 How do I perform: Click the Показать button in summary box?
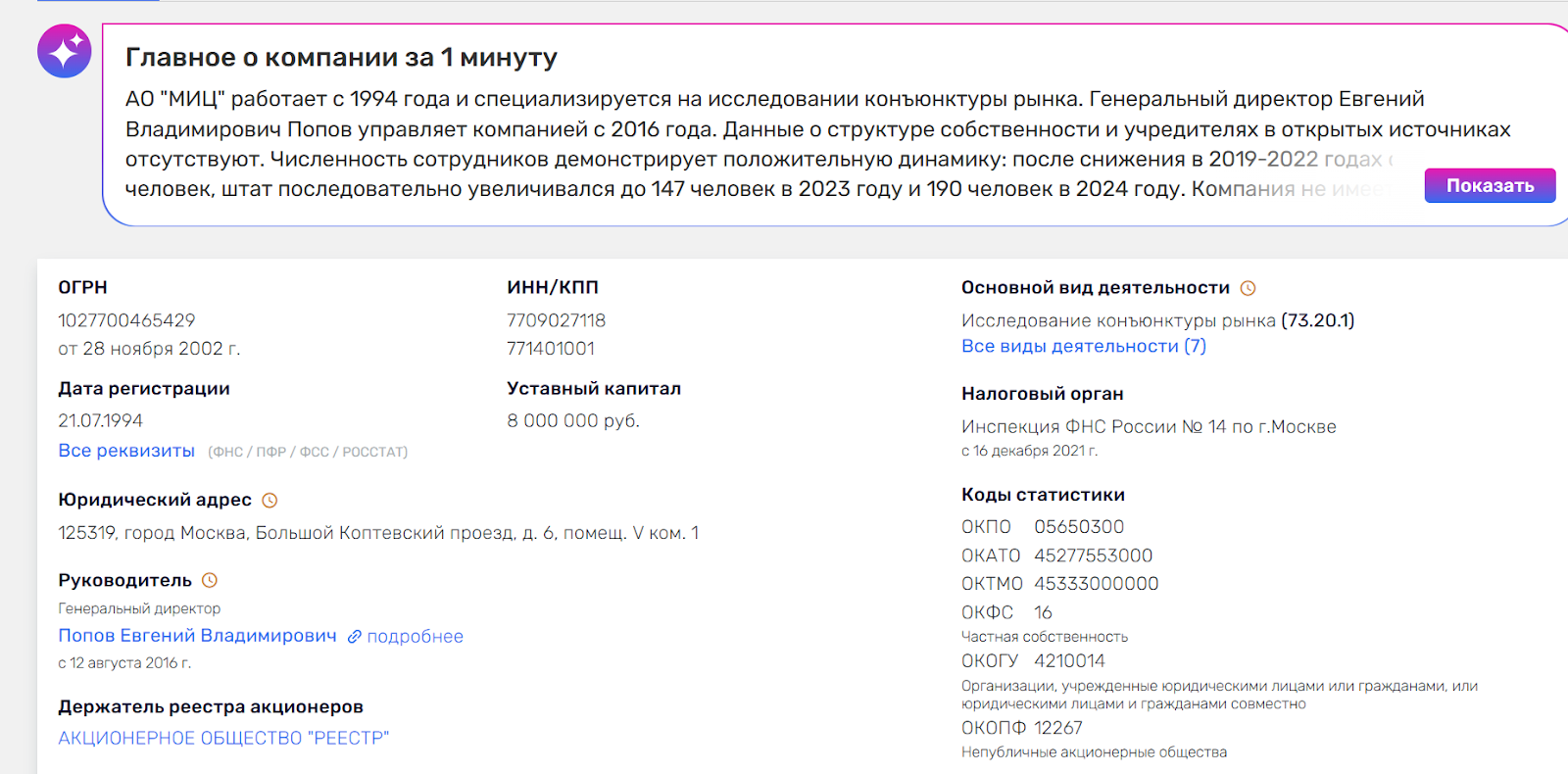coord(1490,185)
